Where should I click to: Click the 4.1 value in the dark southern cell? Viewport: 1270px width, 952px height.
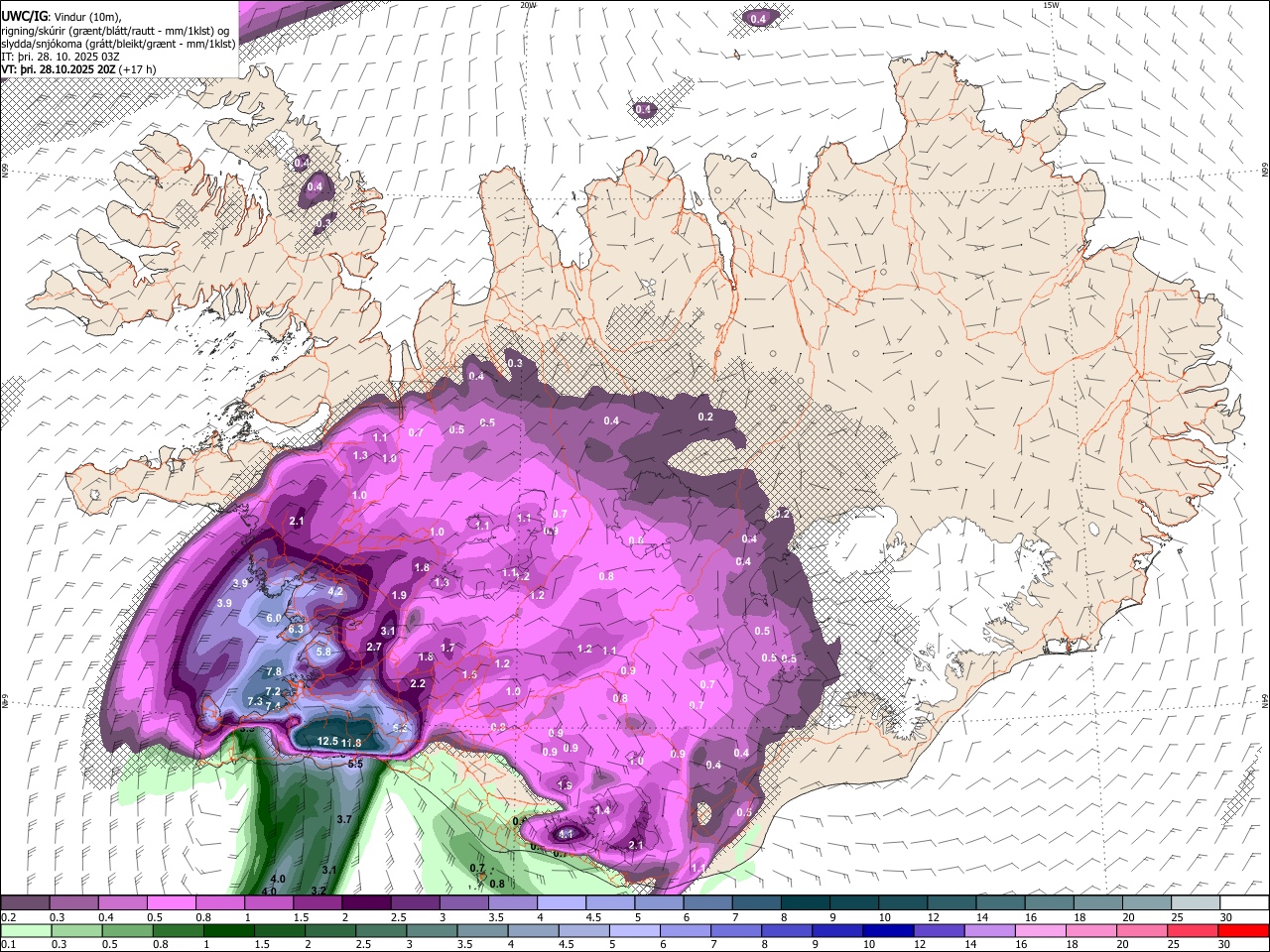pos(567,835)
